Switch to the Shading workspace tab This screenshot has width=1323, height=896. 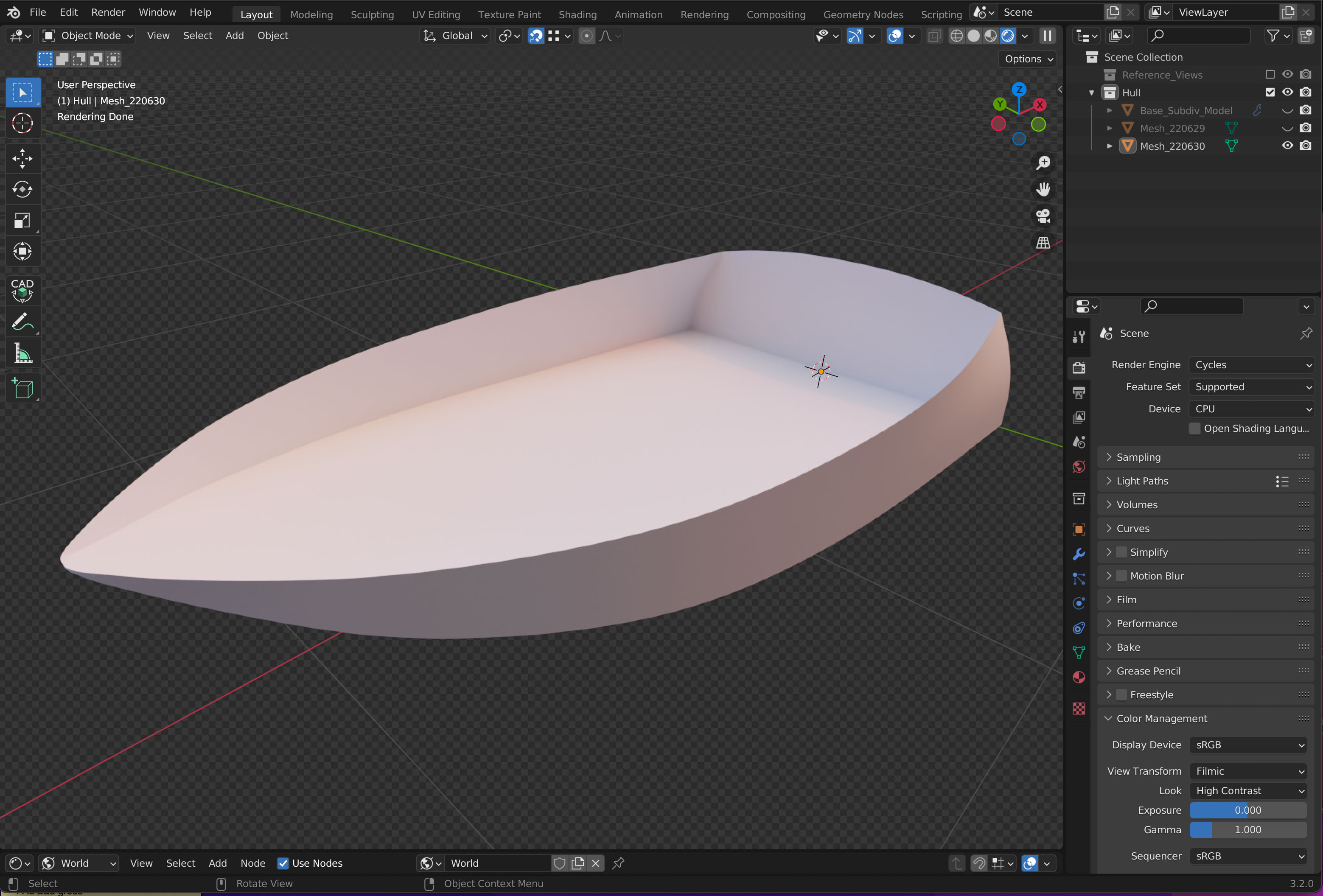[577, 14]
